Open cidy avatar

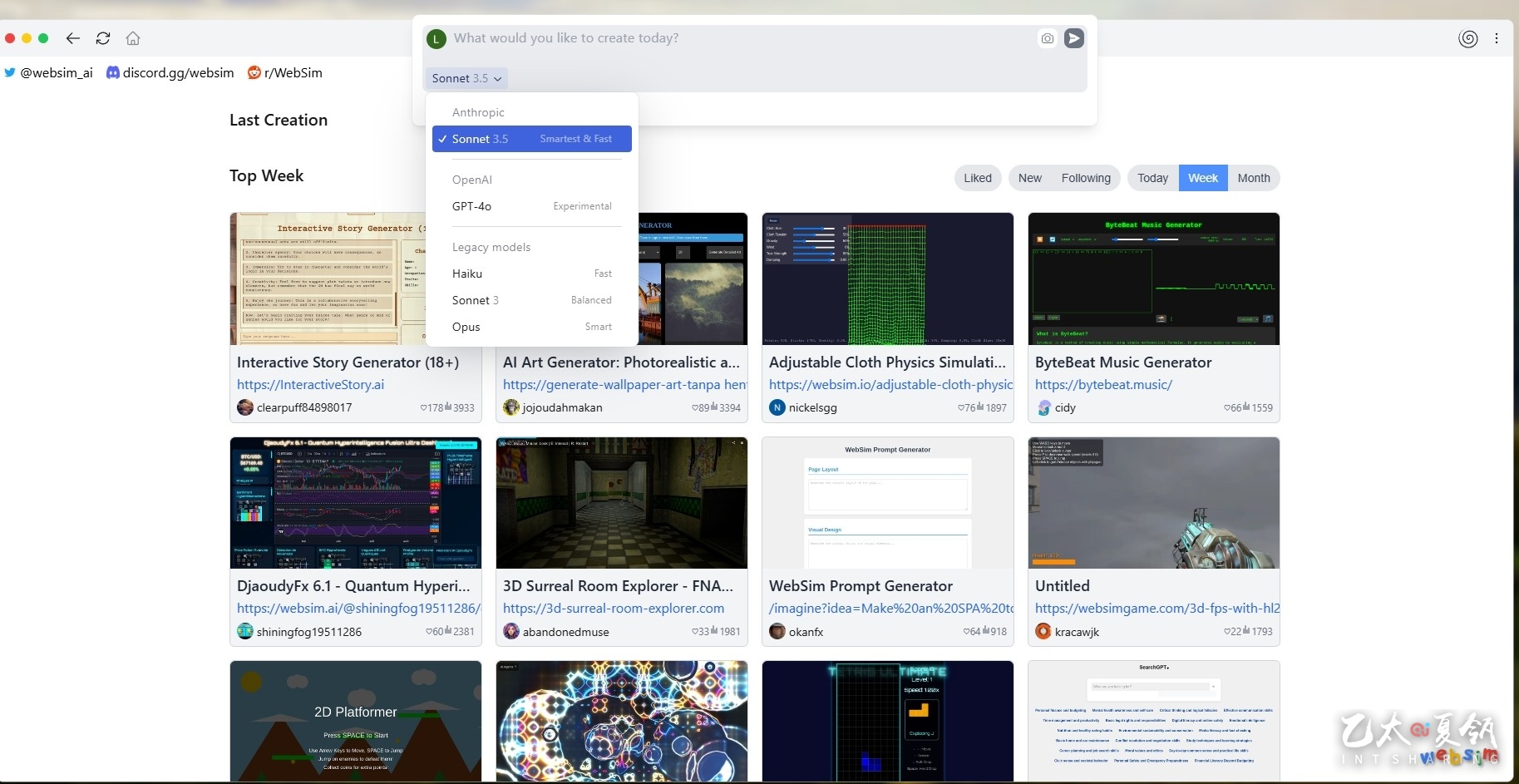pos(1043,407)
